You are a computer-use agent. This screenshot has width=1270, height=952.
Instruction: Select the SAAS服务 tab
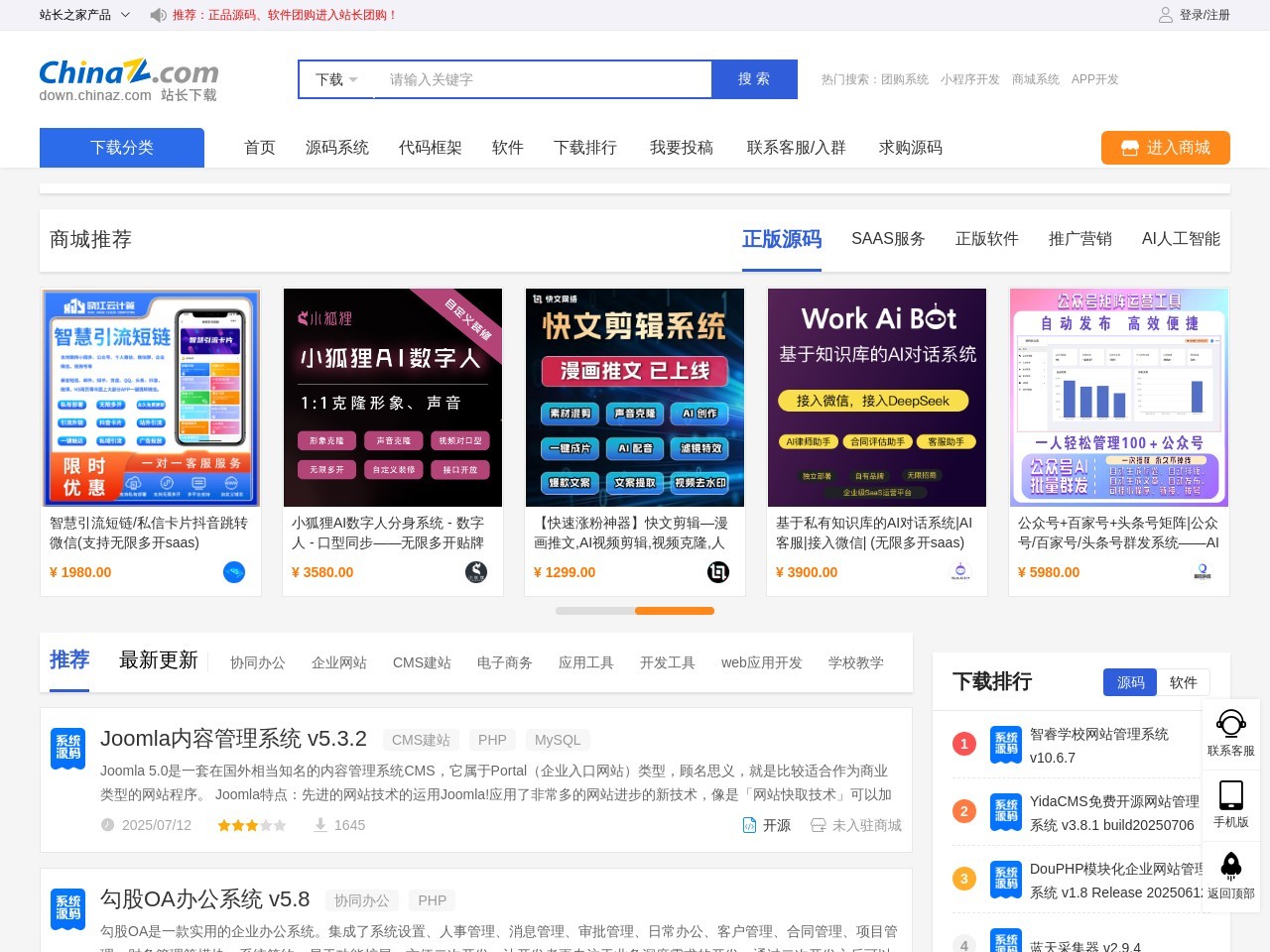point(888,239)
